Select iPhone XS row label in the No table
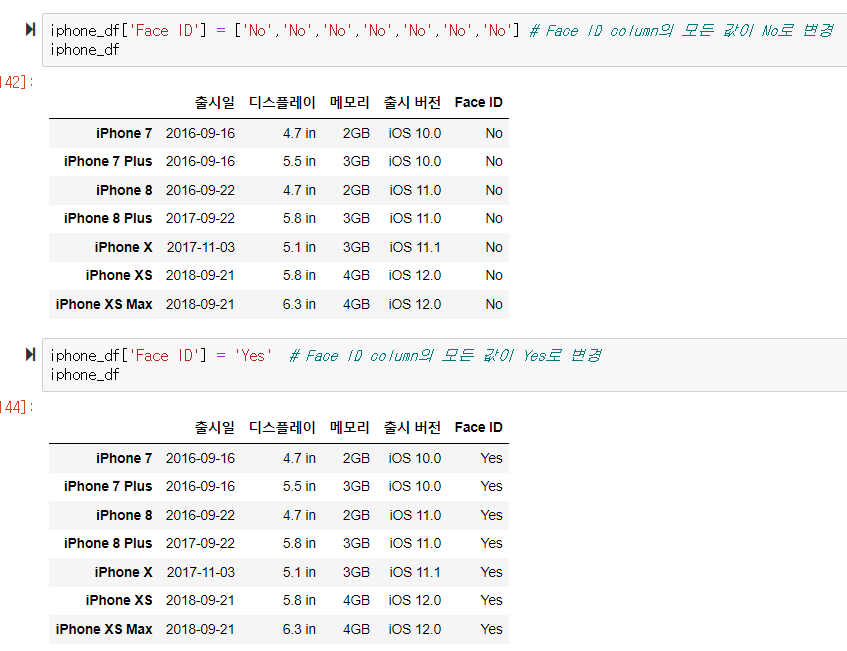Screen dimensions: 847x651 coord(119,276)
